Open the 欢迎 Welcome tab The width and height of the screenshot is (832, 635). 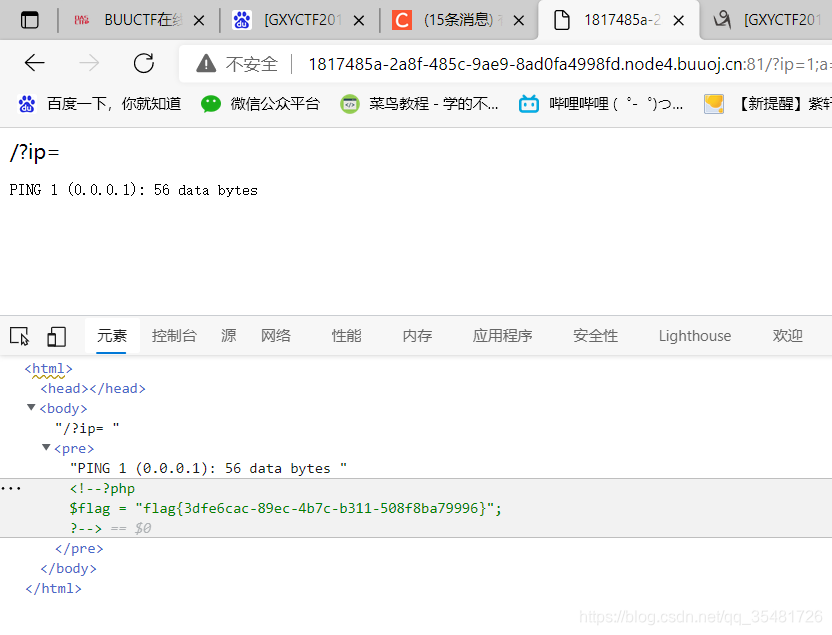click(787, 336)
